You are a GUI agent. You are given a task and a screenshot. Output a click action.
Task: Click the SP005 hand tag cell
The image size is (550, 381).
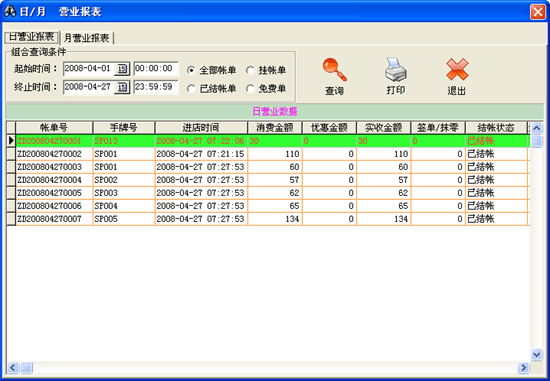(x=124, y=219)
